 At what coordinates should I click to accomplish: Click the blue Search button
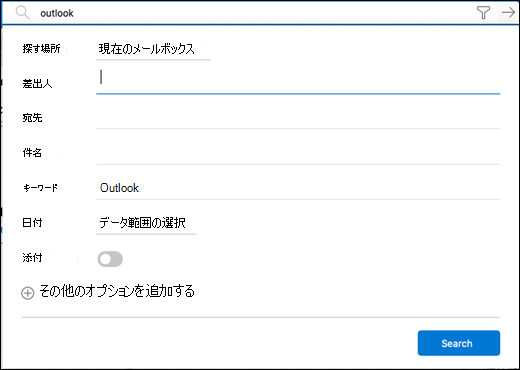pyautogui.click(x=459, y=343)
